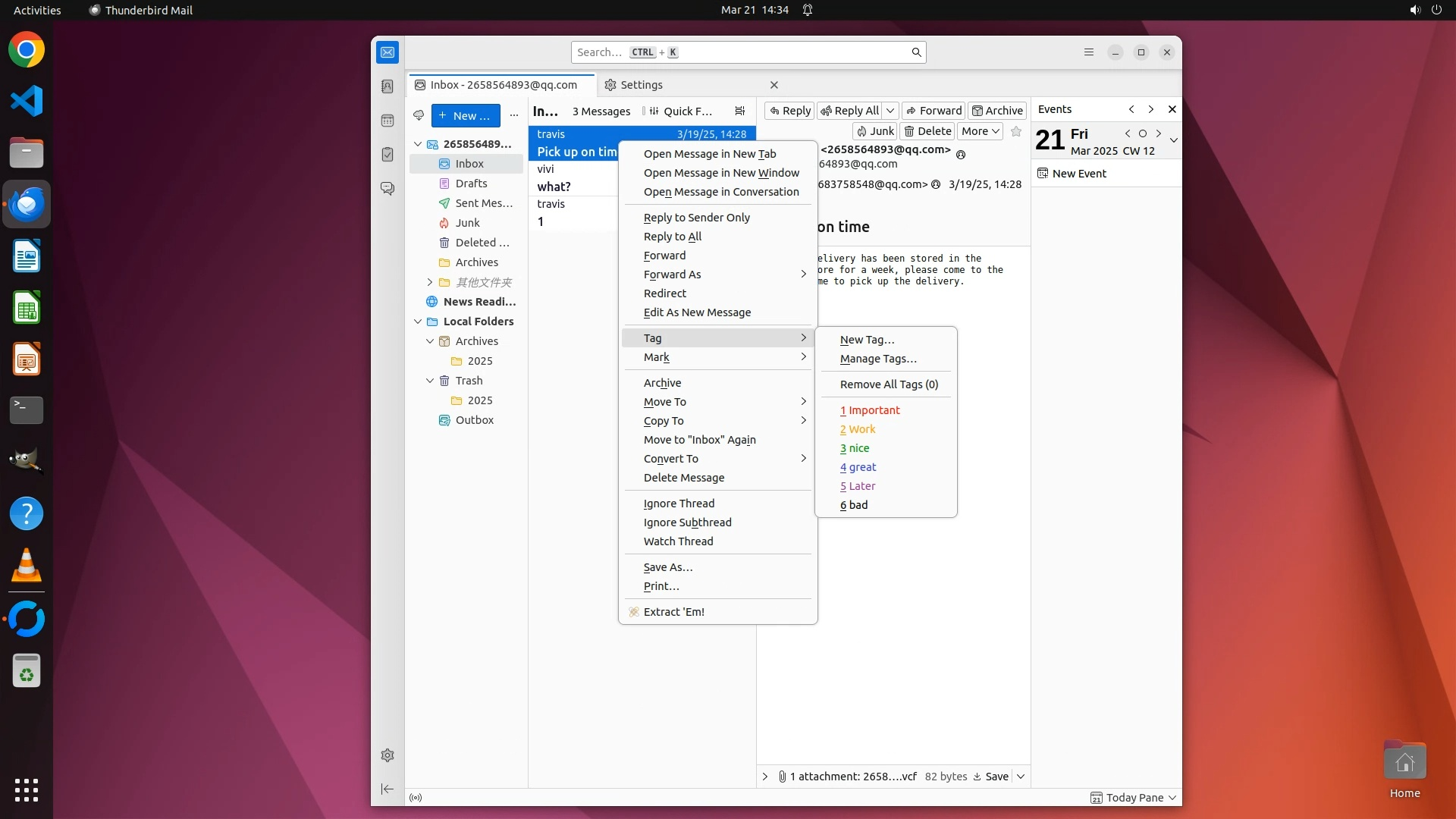Apply the red Important tag
The height and width of the screenshot is (819, 1456).
coord(870,410)
